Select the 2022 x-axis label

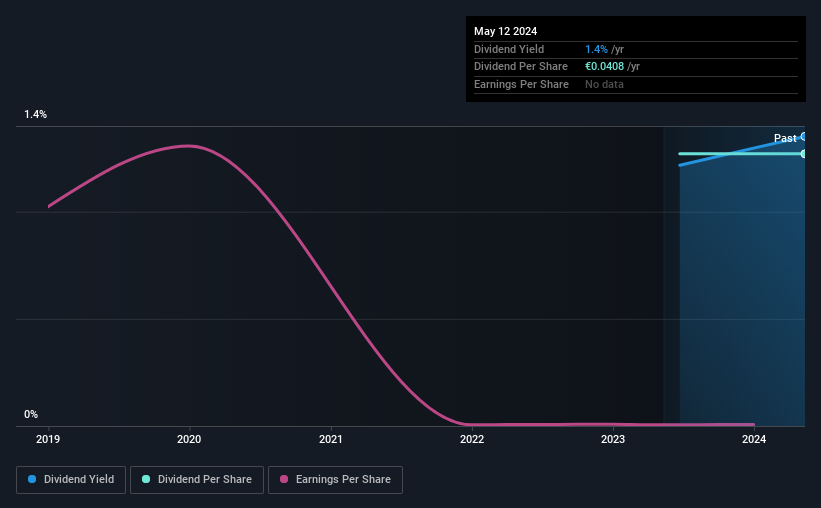tap(472, 439)
